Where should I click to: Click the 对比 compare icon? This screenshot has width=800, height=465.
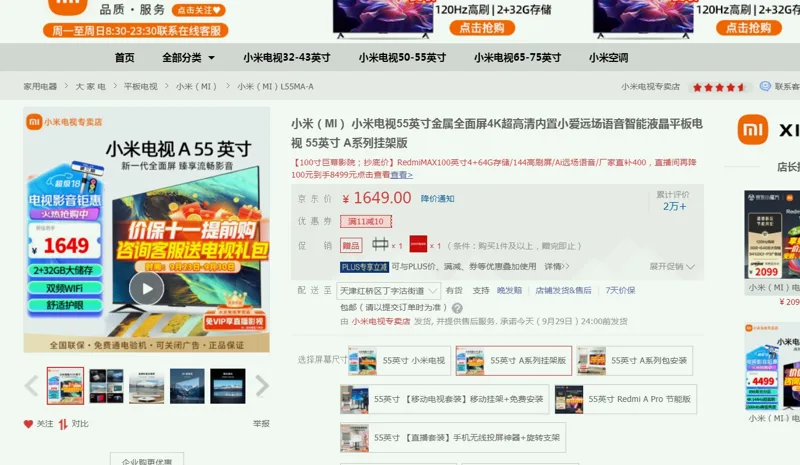(63, 424)
